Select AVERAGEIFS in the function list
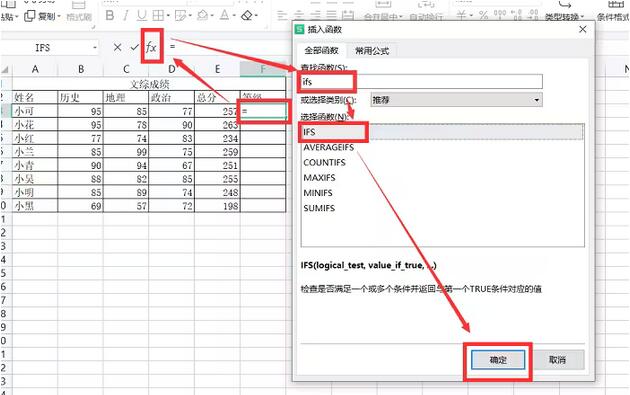The image size is (630, 395). tap(328, 147)
